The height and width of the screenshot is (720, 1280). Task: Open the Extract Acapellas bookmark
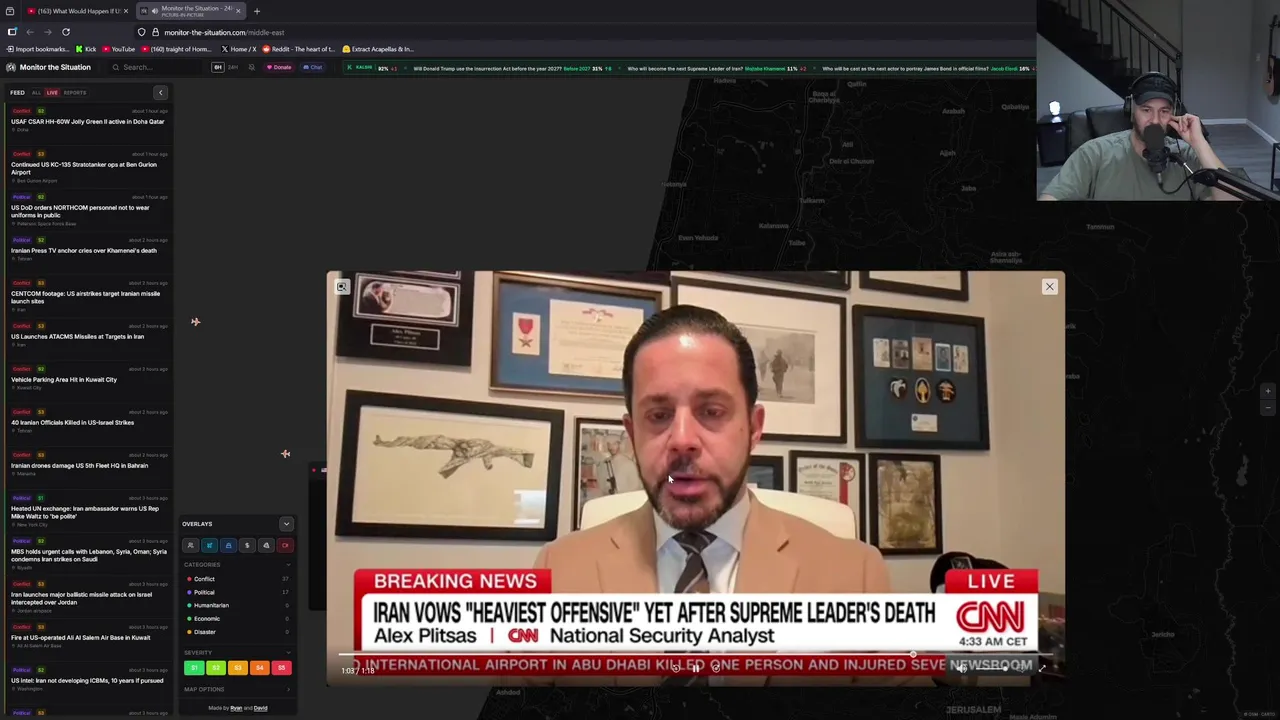pyautogui.click(x=378, y=49)
